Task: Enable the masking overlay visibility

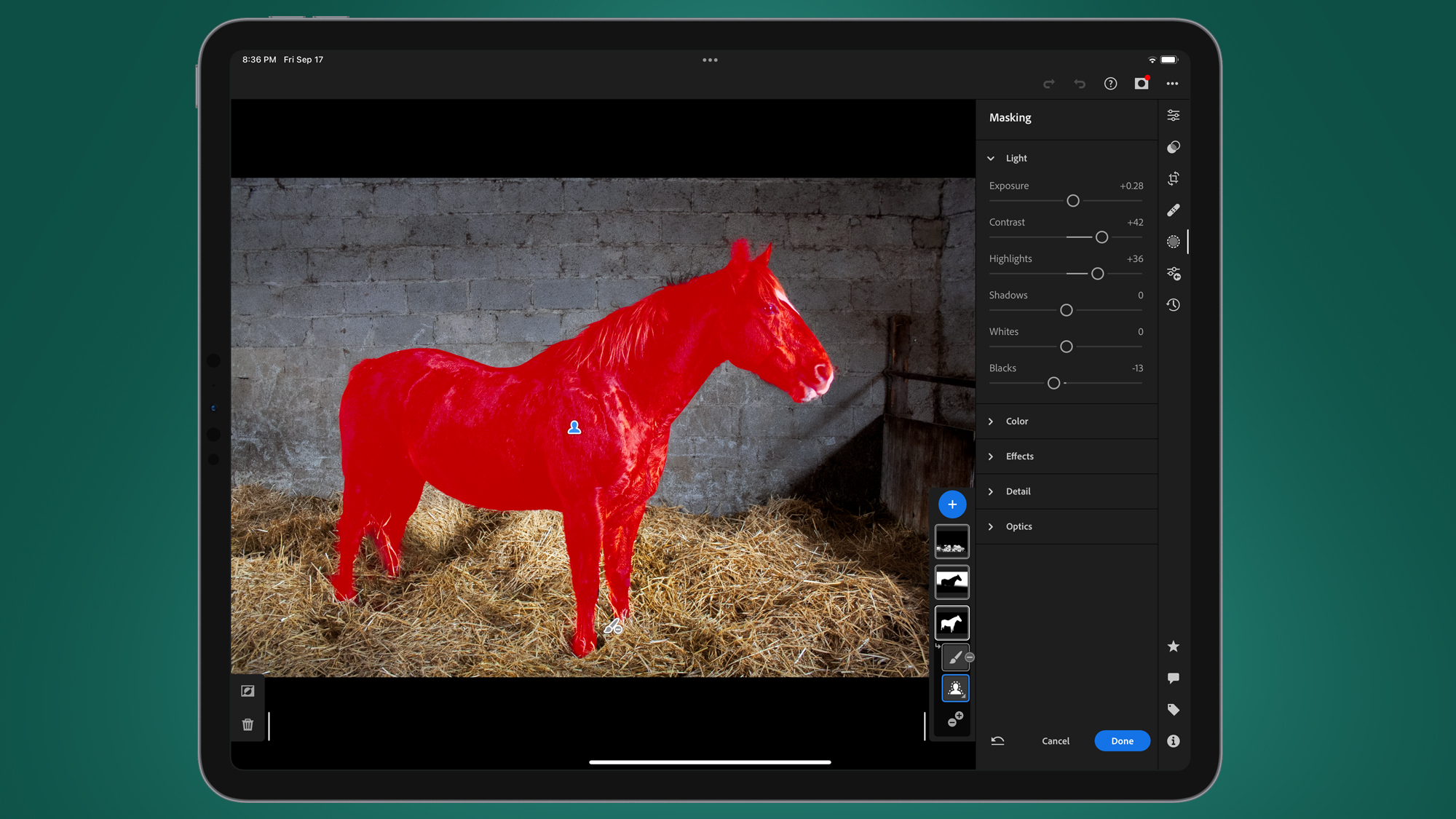Action: point(248,690)
